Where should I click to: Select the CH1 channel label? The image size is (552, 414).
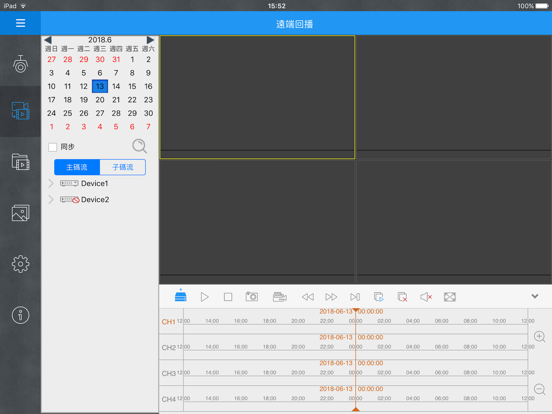click(x=169, y=322)
